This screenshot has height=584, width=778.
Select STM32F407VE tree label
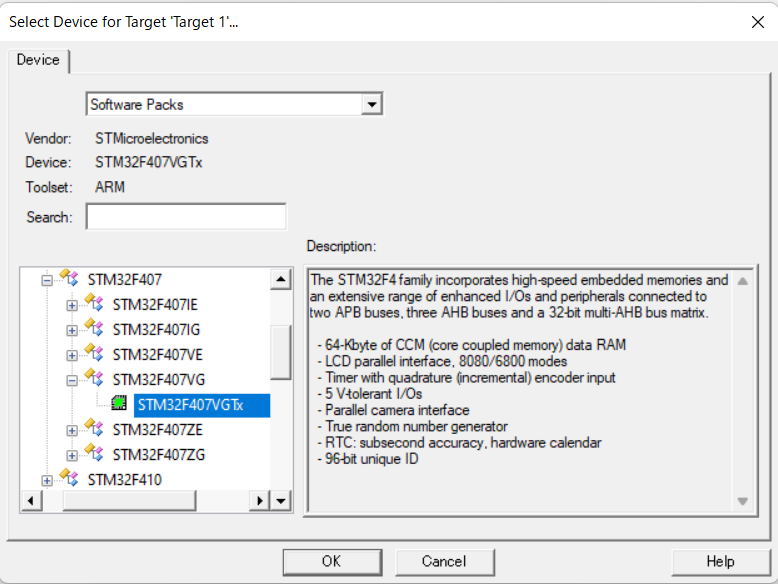[x=158, y=355]
